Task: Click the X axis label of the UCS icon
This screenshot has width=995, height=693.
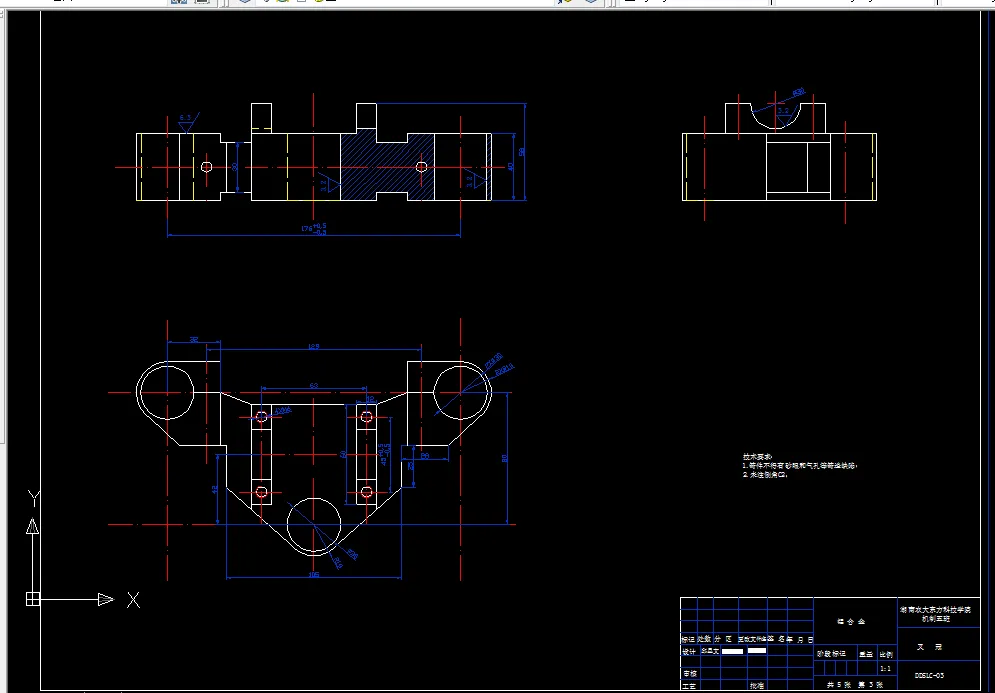Action: click(133, 600)
